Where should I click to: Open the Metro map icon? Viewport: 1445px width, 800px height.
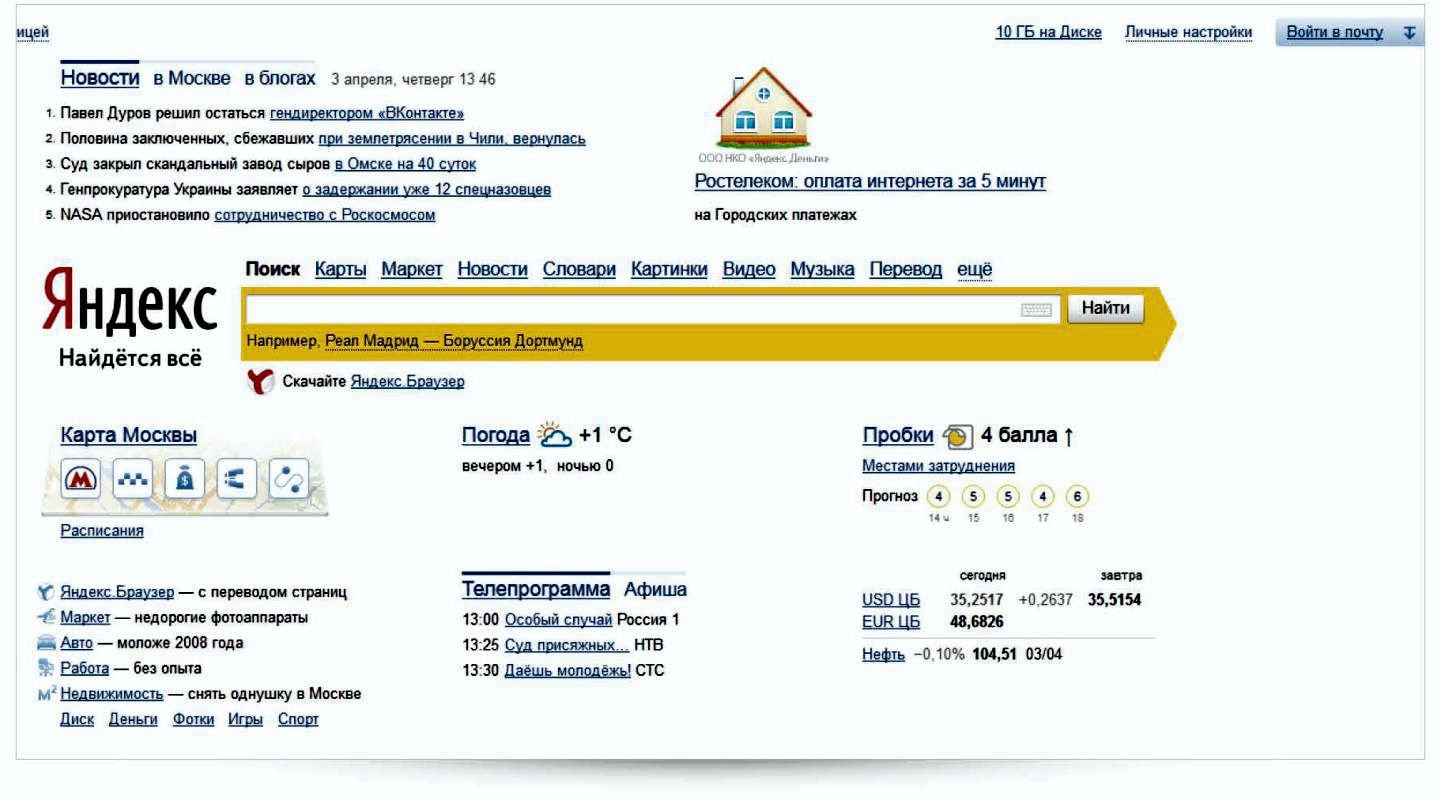[x=79, y=481]
